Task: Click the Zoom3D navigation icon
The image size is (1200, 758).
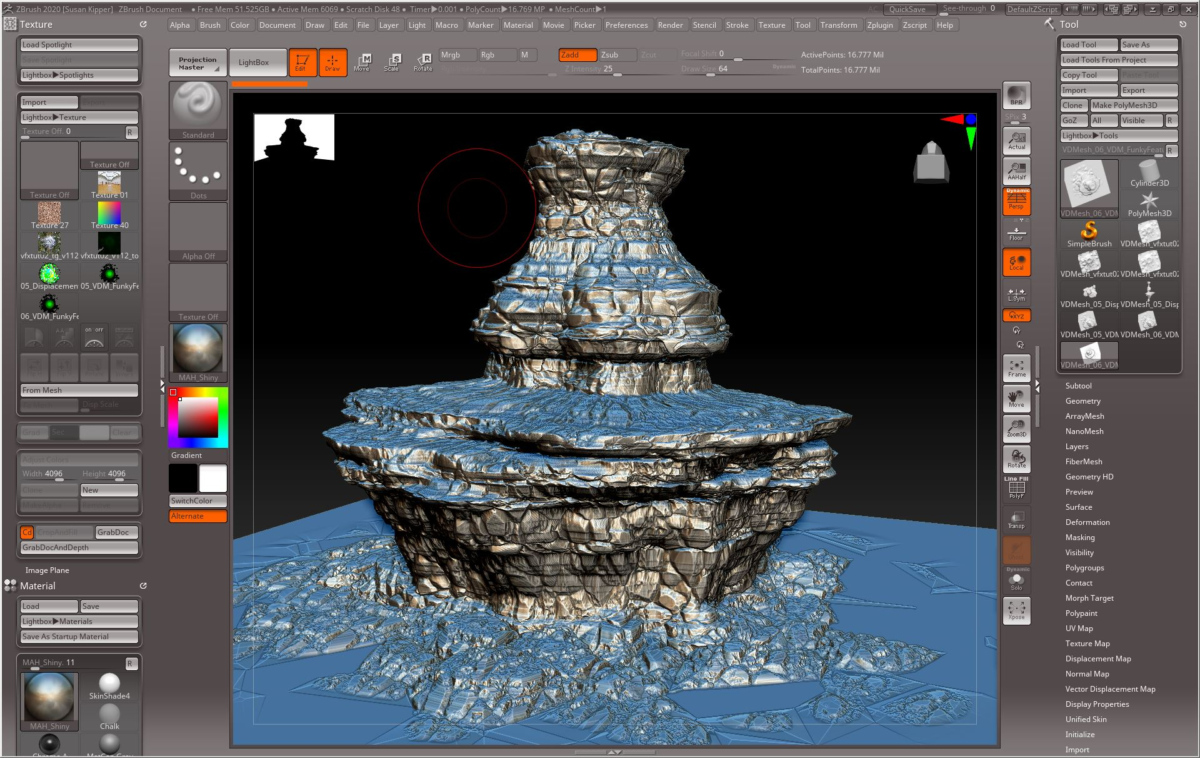Action: [1016, 429]
